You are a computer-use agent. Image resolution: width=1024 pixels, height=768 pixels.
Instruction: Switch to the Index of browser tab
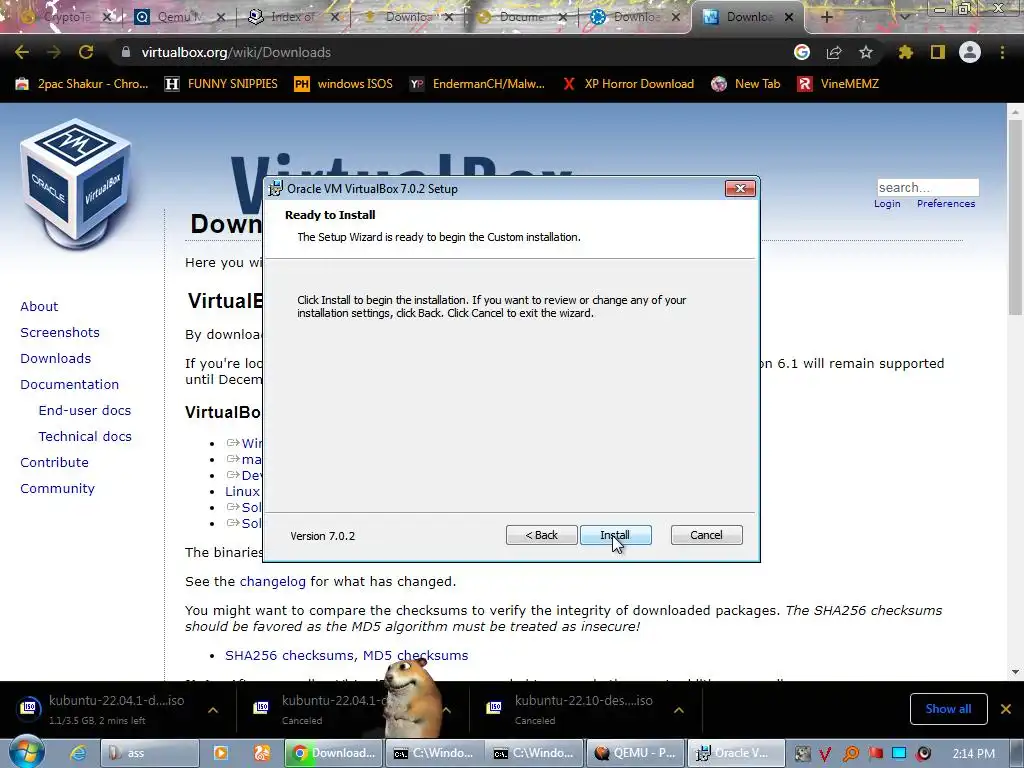pyautogui.click(x=292, y=17)
